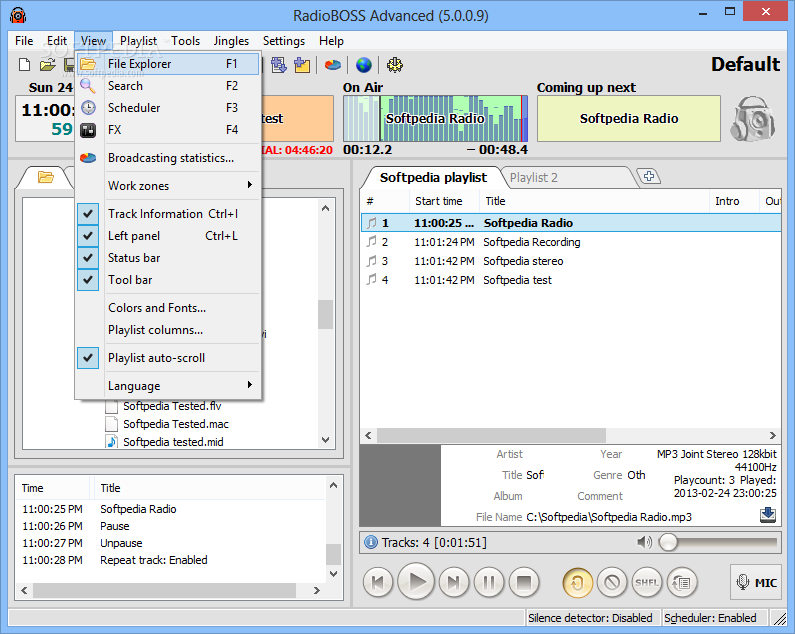Click the large Play button
This screenshot has width=795, height=634.
[x=416, y=581]
